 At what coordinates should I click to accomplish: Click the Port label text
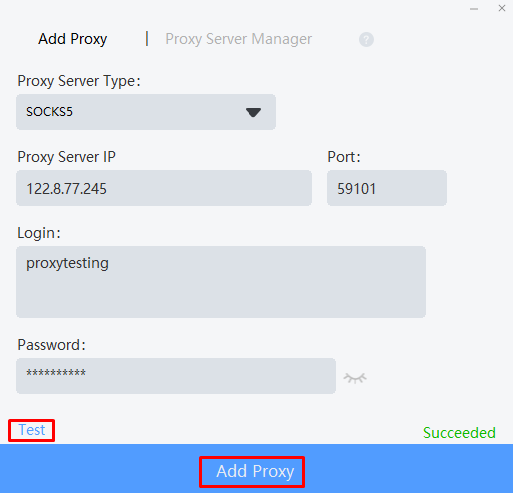(344, 157)
